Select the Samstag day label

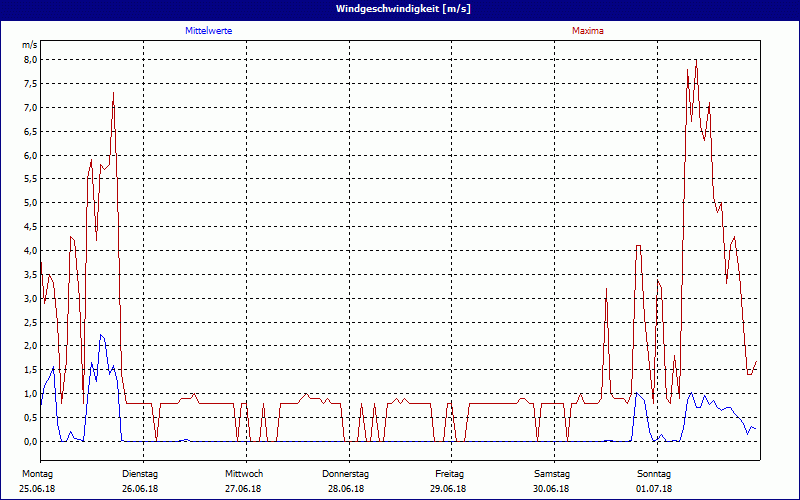pos(552,473)
